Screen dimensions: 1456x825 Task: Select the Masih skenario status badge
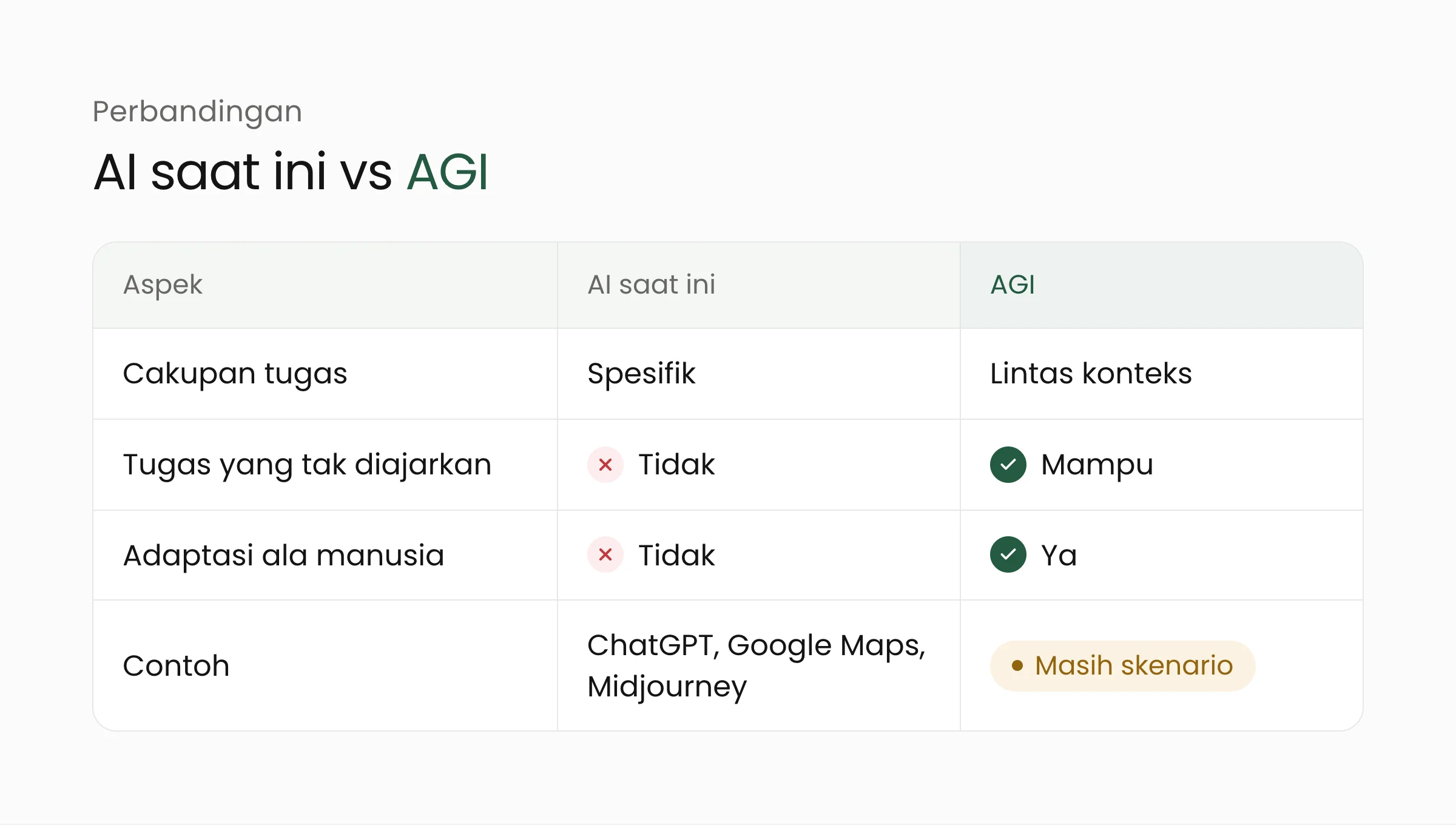(1122, 665)
